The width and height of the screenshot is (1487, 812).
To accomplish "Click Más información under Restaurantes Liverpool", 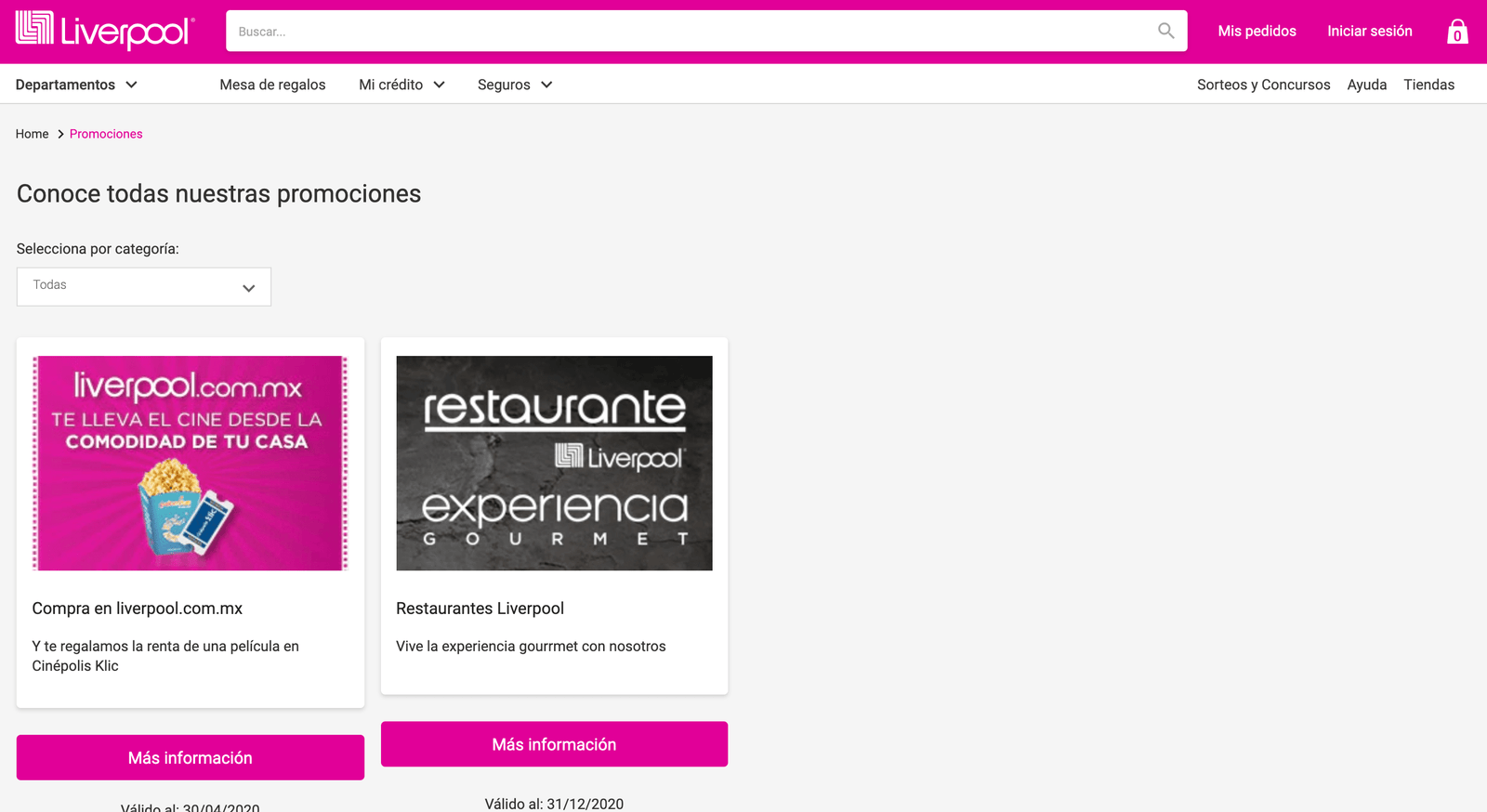I will tap(554, 744).
